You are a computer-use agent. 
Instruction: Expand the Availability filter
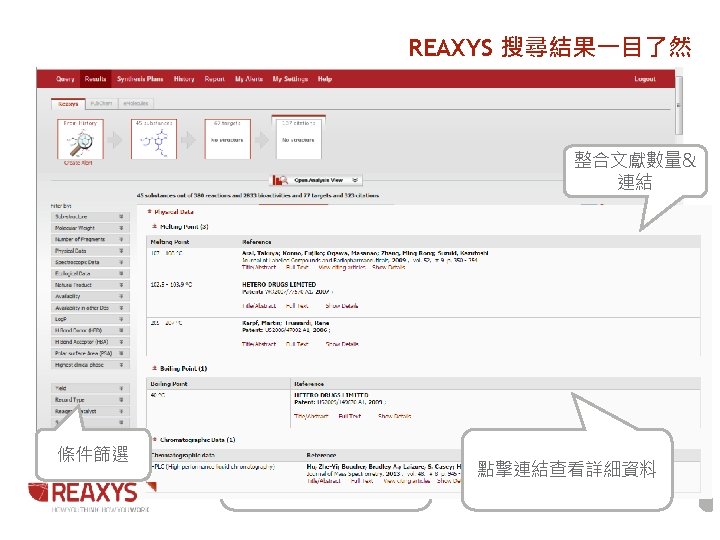[90, 296]
